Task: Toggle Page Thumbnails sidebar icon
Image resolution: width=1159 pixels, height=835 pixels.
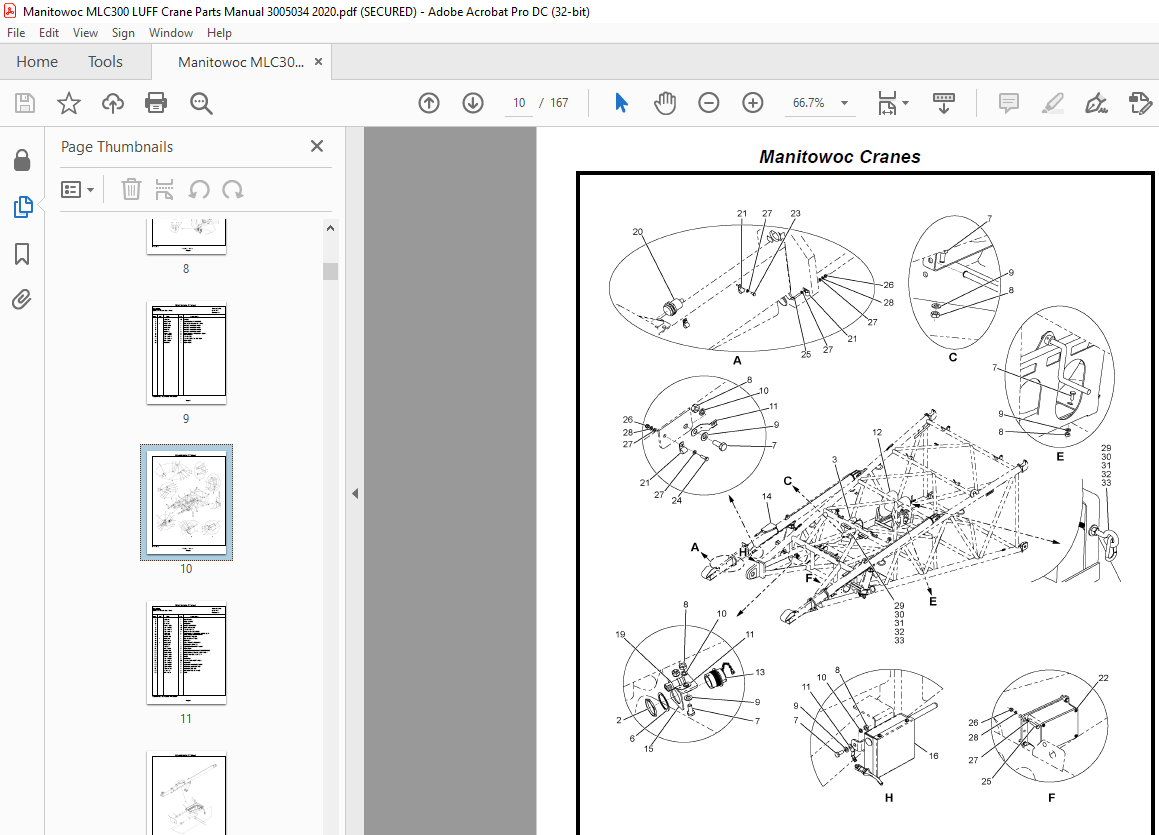Action: 22,207
